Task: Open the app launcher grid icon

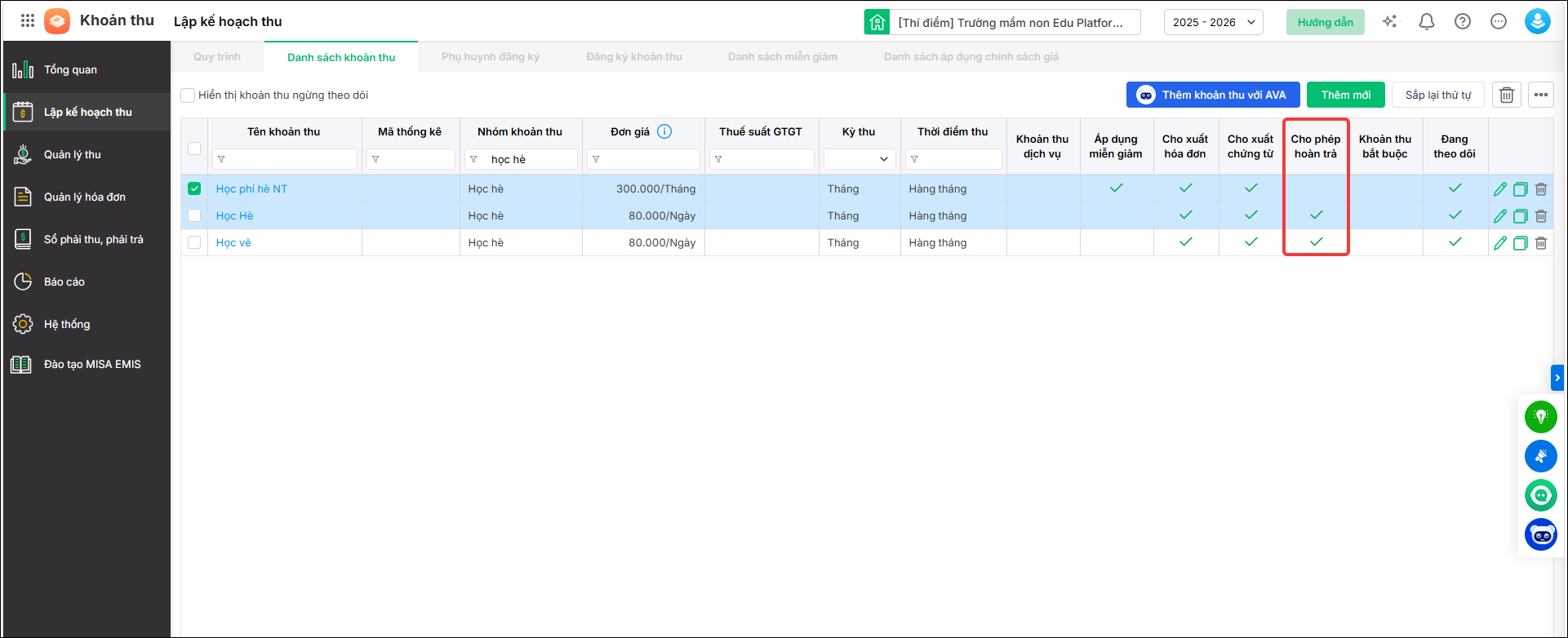Action: pos(28,21)
